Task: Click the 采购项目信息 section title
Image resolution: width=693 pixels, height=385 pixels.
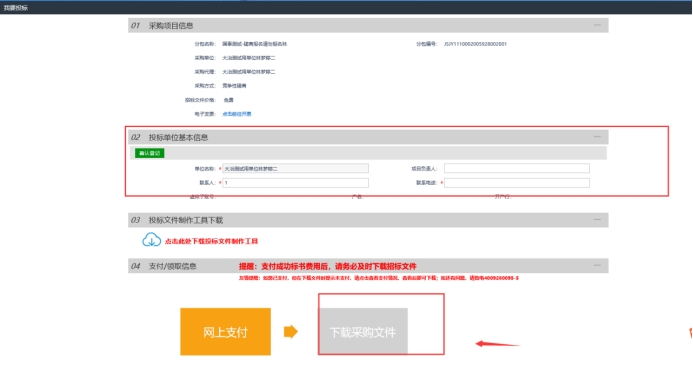Action: pos(171,26)
